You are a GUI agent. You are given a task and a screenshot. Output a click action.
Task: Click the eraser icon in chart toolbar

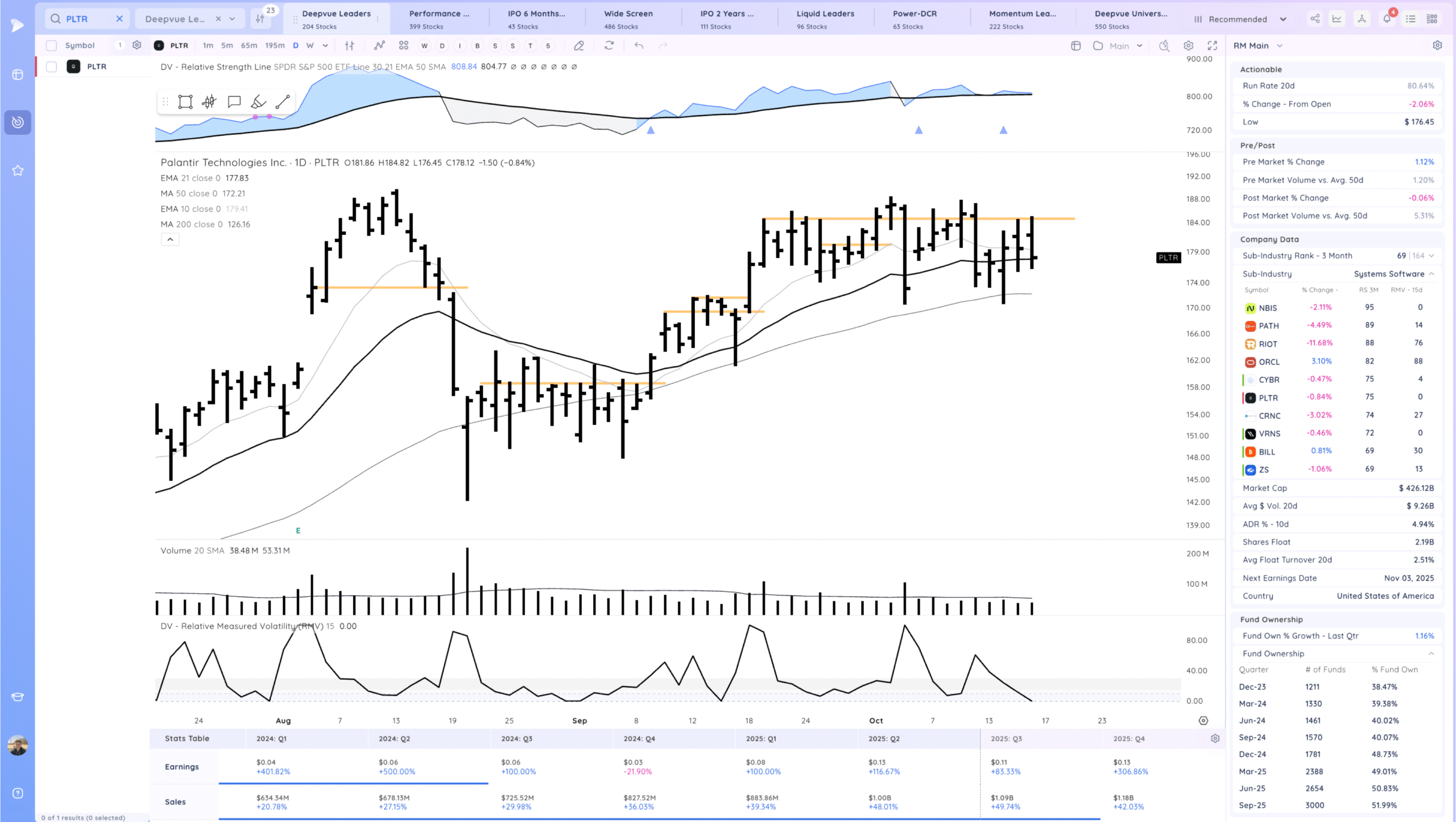(x=578, y=46)
